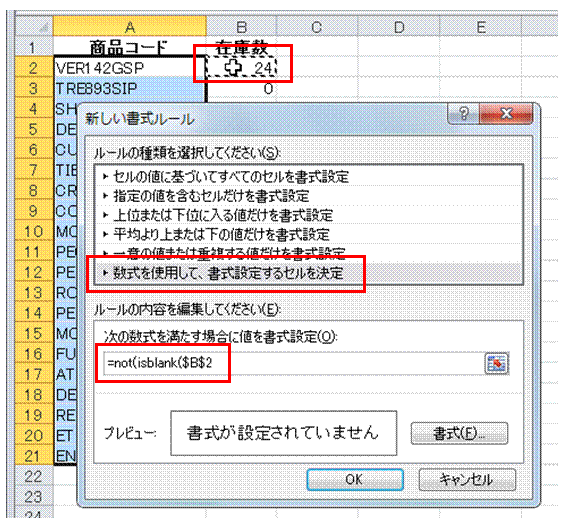The image size is (567, 524).
Task: Click the formula input field with =not(isblank
Action: point(293,363)
